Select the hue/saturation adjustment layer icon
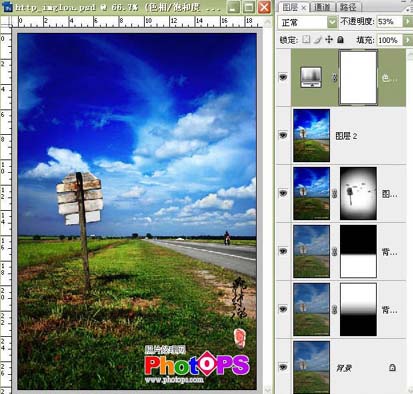This screenshot has height=394, width=413. (x=311, y=77)
